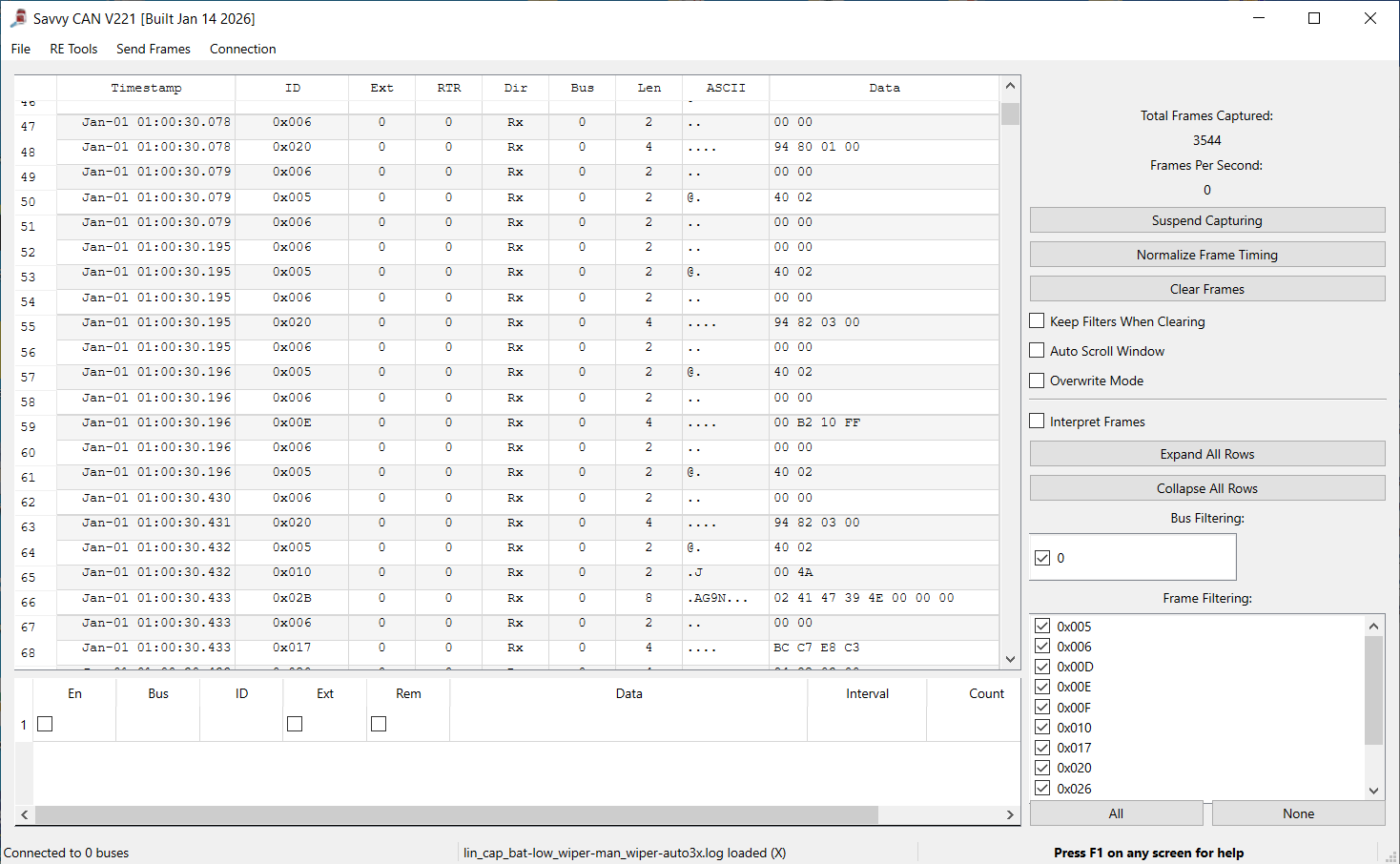Open the RE Tools menu

[73, 49]
